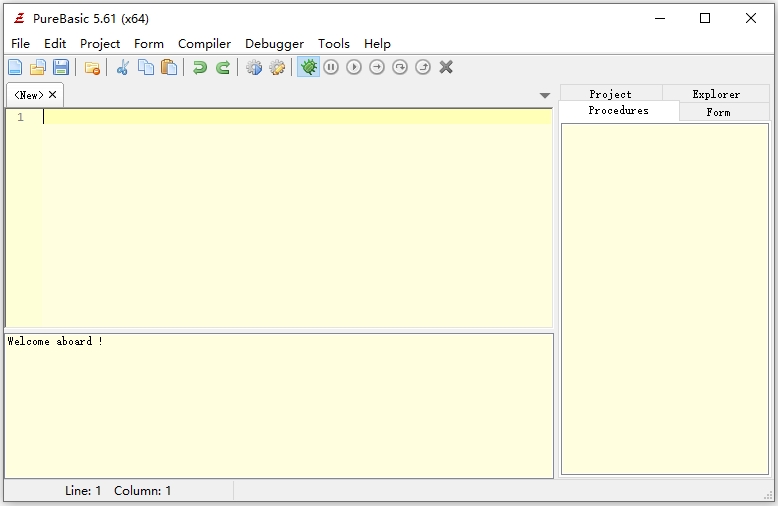This screenshot has height=506, width=778.
Task: Create a new file with toolbar icon
Action: 15,68
